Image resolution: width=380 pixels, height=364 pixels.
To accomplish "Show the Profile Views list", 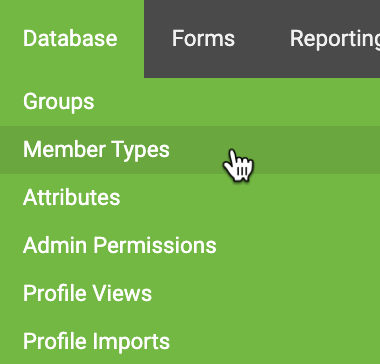I will [x=190, y=294].
